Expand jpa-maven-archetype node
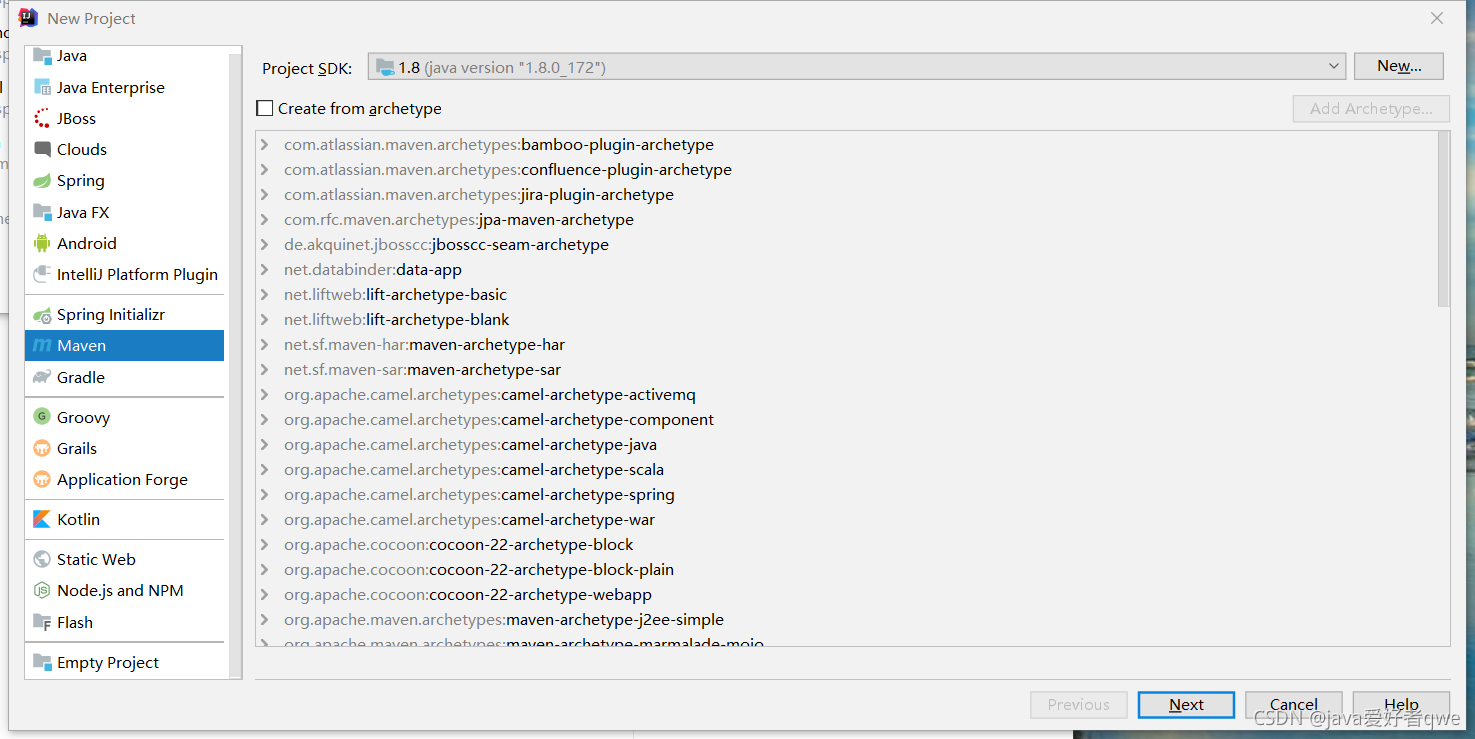Screen dimensions: 1475x739 [265, 220]
